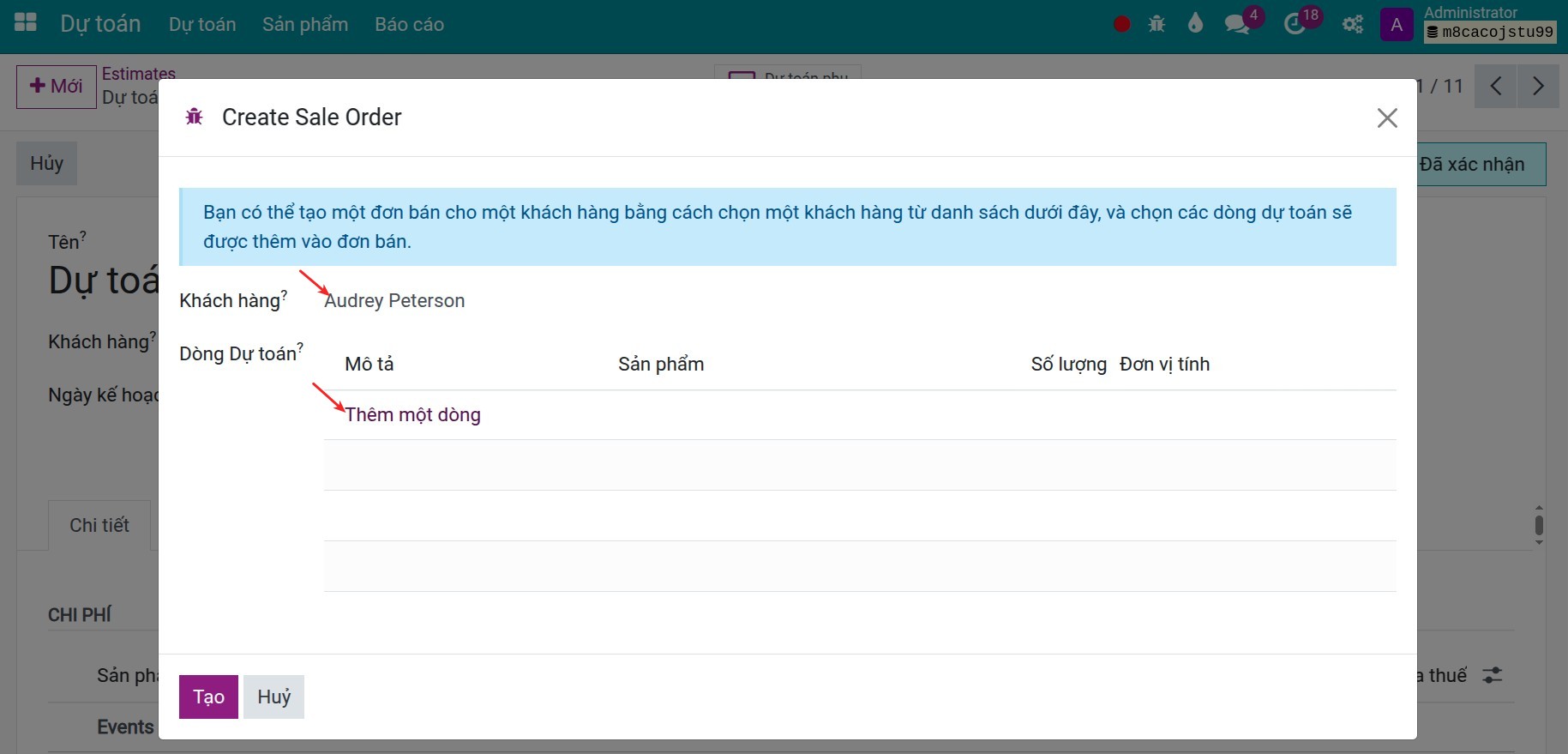
Task: Click the droplet icon in navbar
Action: 1195,24
